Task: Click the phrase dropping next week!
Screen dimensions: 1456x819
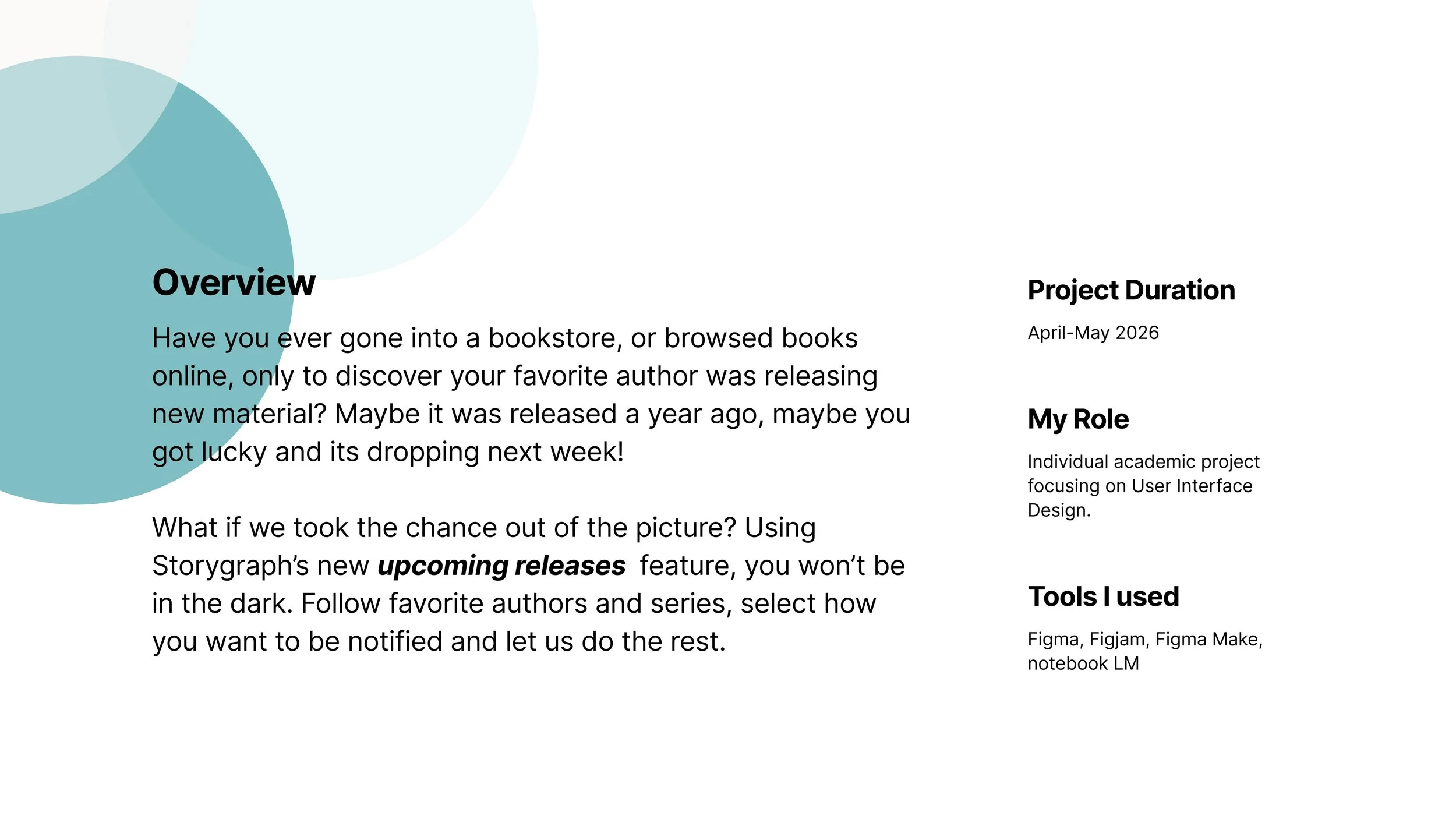Action: (x=495, y=452)
